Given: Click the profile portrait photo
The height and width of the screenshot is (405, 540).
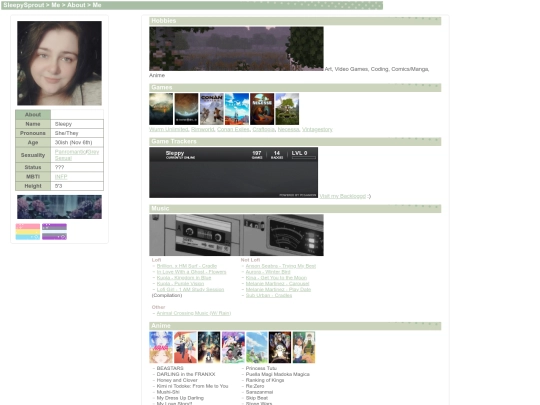Looking at the screenshot, I should (59, 63).
